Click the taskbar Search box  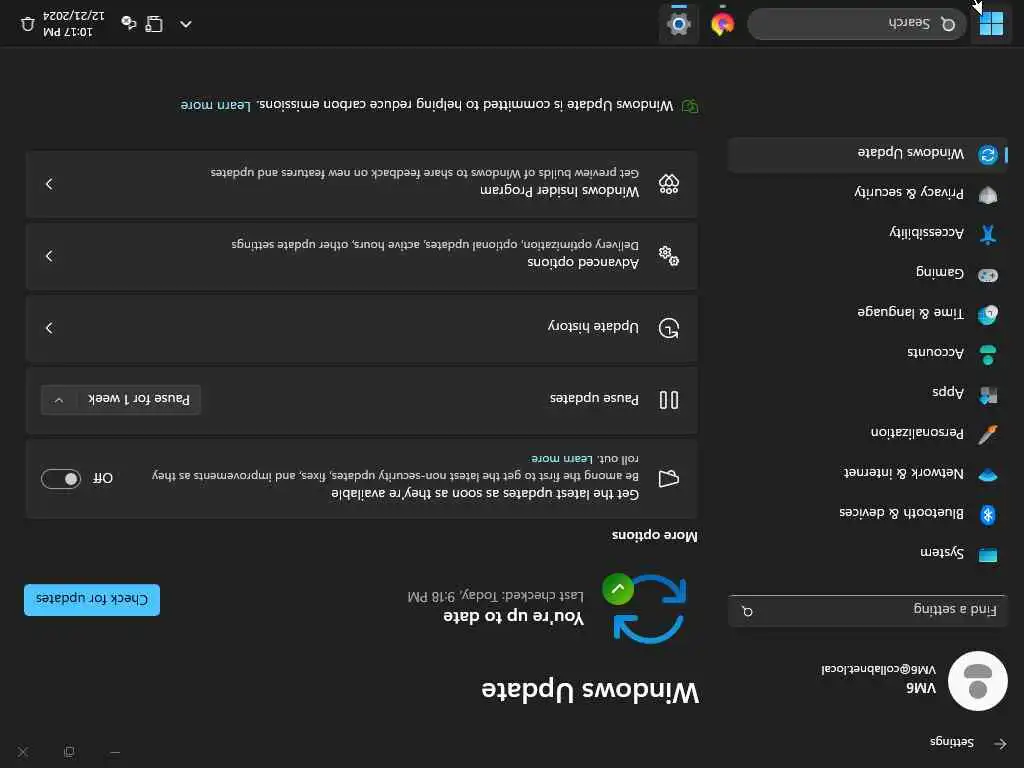tap(857, 24)
